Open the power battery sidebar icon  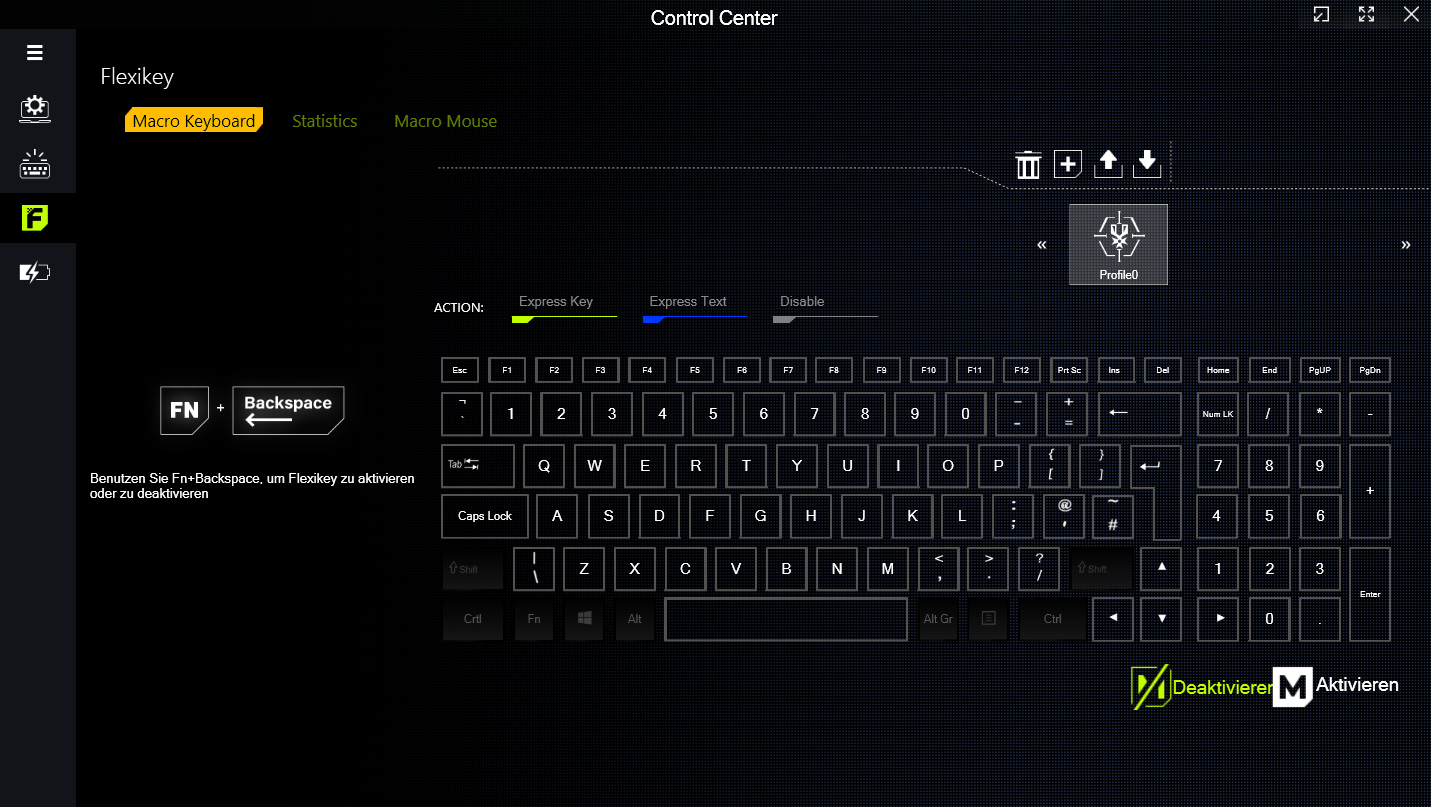tap(35, 272)
